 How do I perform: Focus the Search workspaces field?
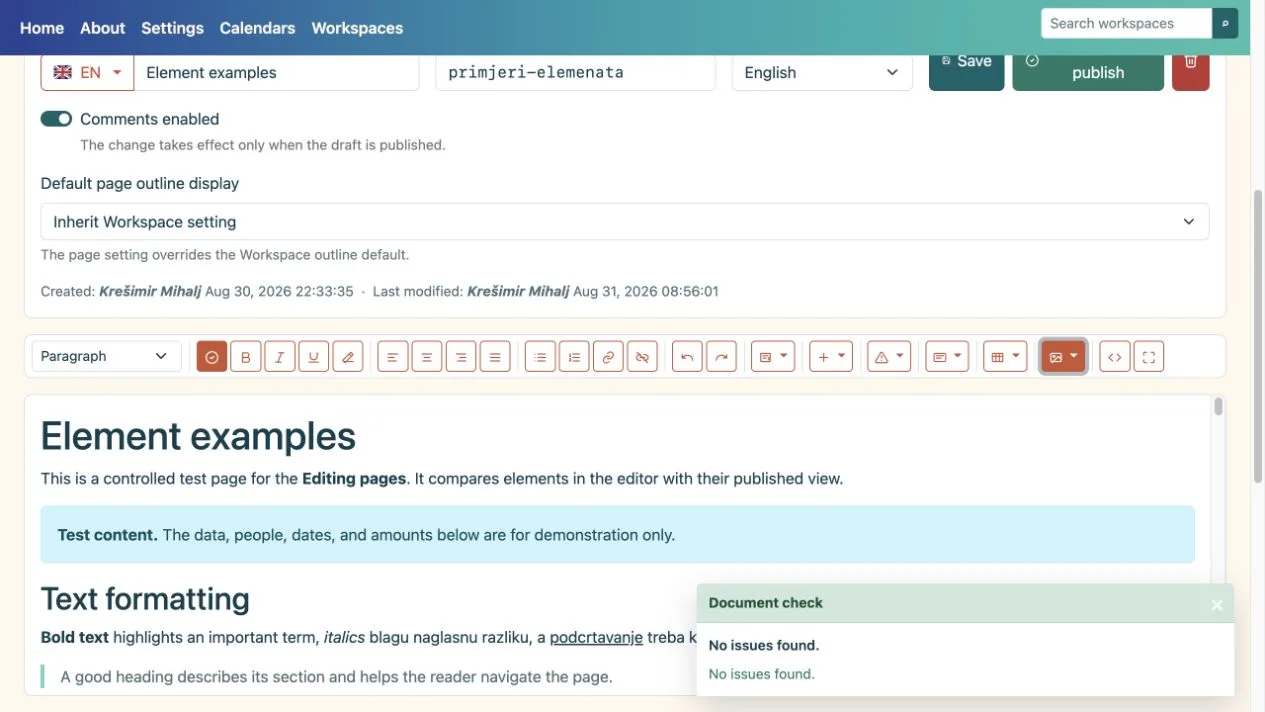(x=1127, y=23)
